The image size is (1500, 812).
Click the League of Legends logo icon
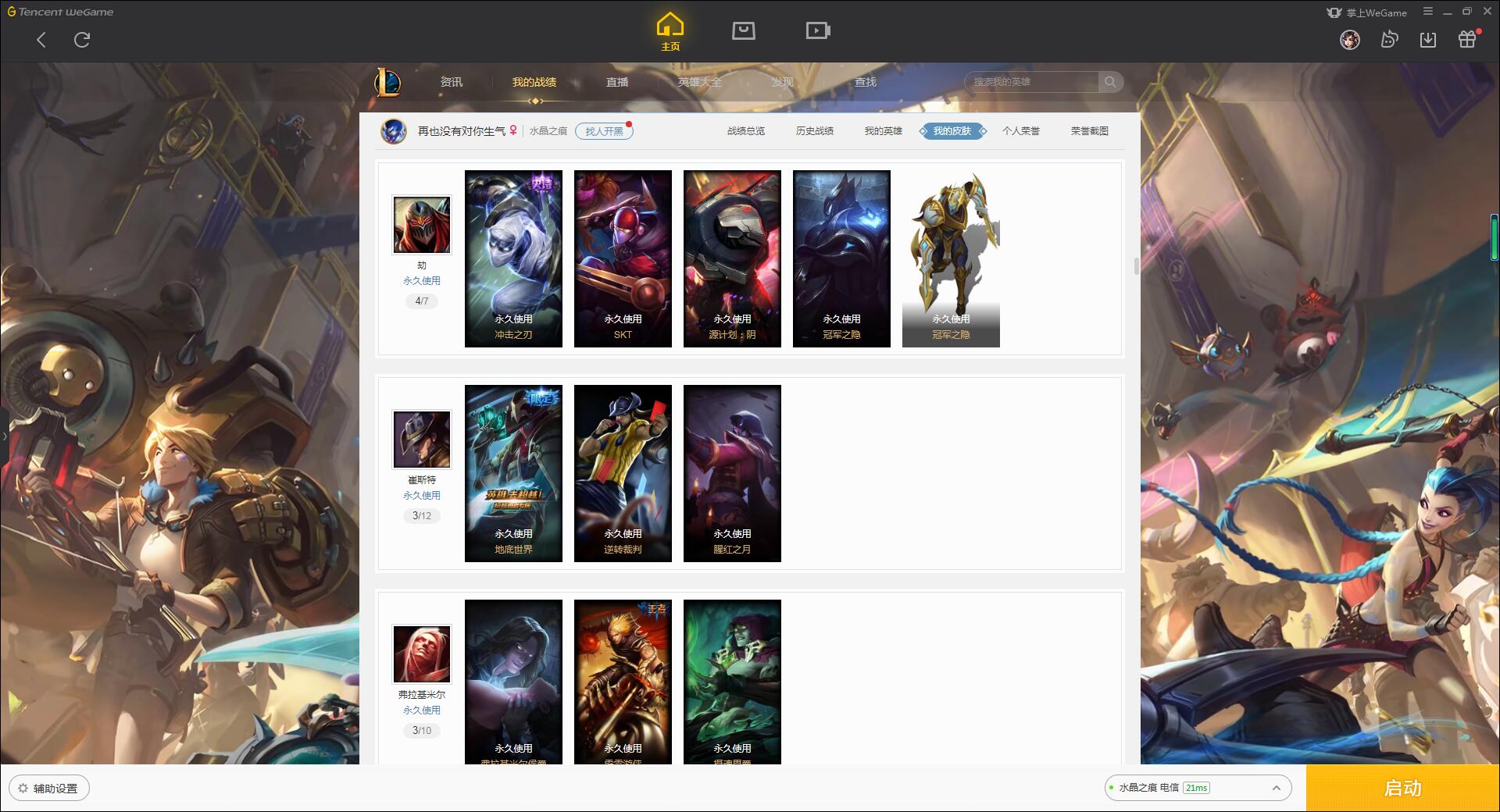pos(388,82)
